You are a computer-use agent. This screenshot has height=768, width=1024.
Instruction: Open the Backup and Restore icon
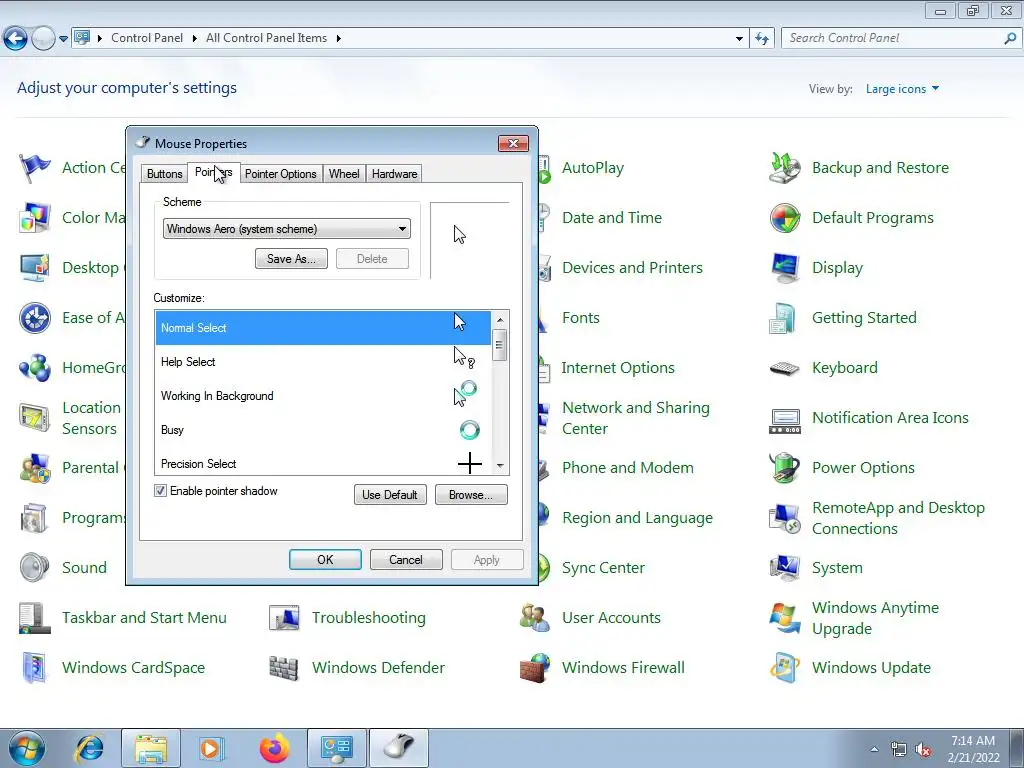pos(785,168)
